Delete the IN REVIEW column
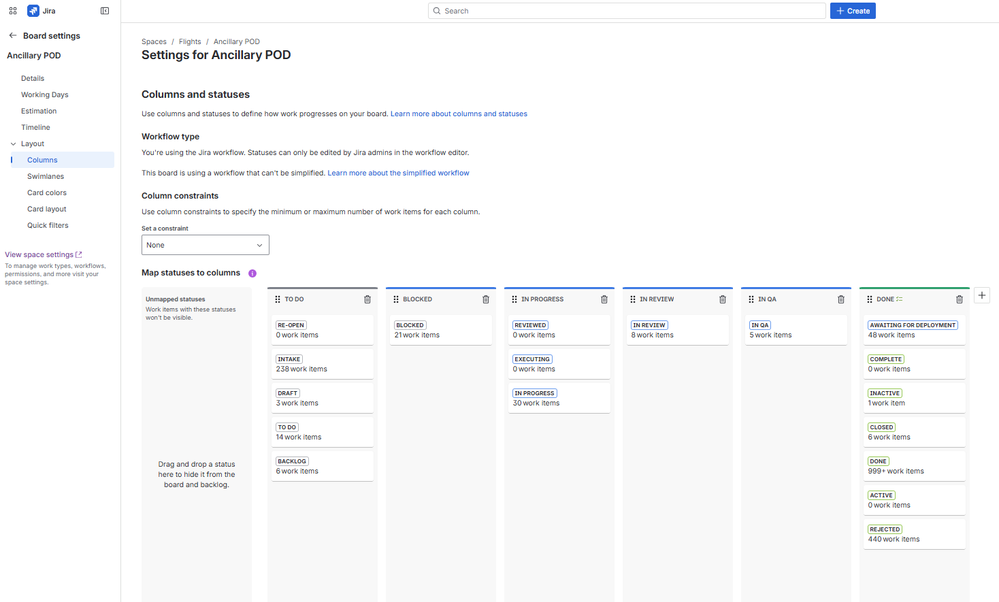This screenshot has width=999, height=602. tap(722, 299)
